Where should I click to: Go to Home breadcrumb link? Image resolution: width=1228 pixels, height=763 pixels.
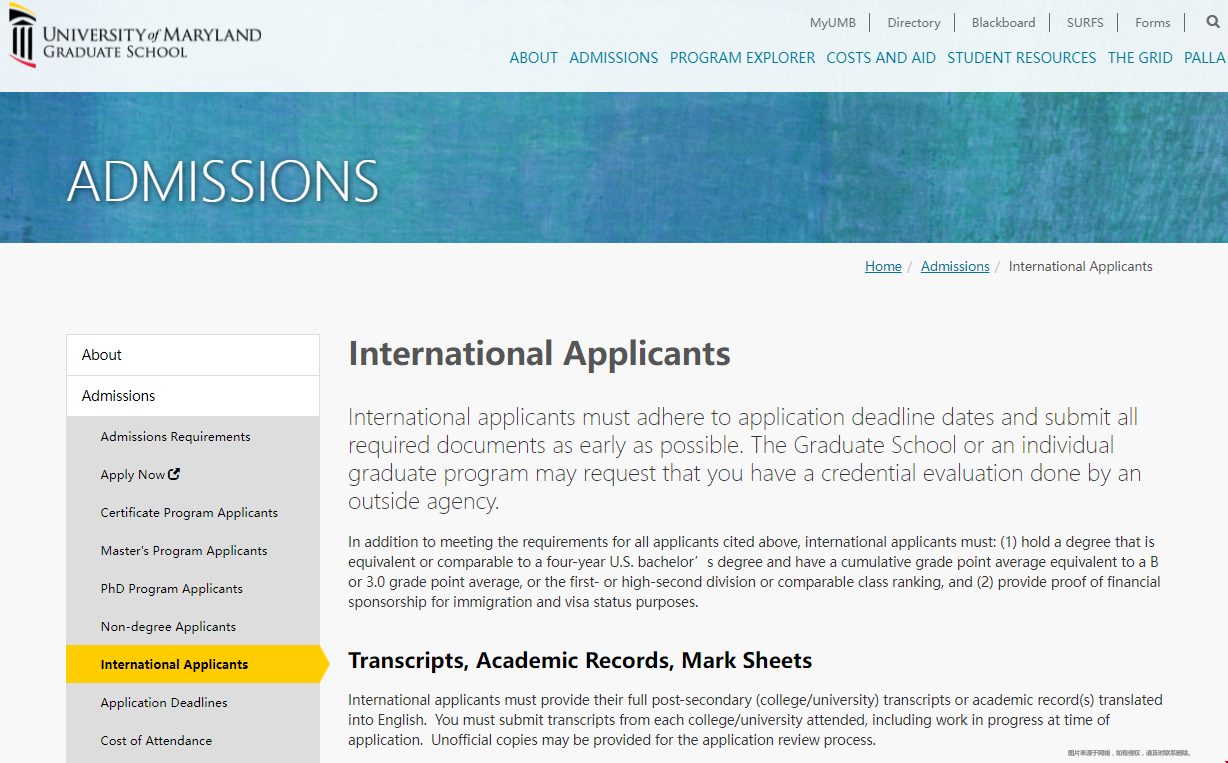pos(883,267)
